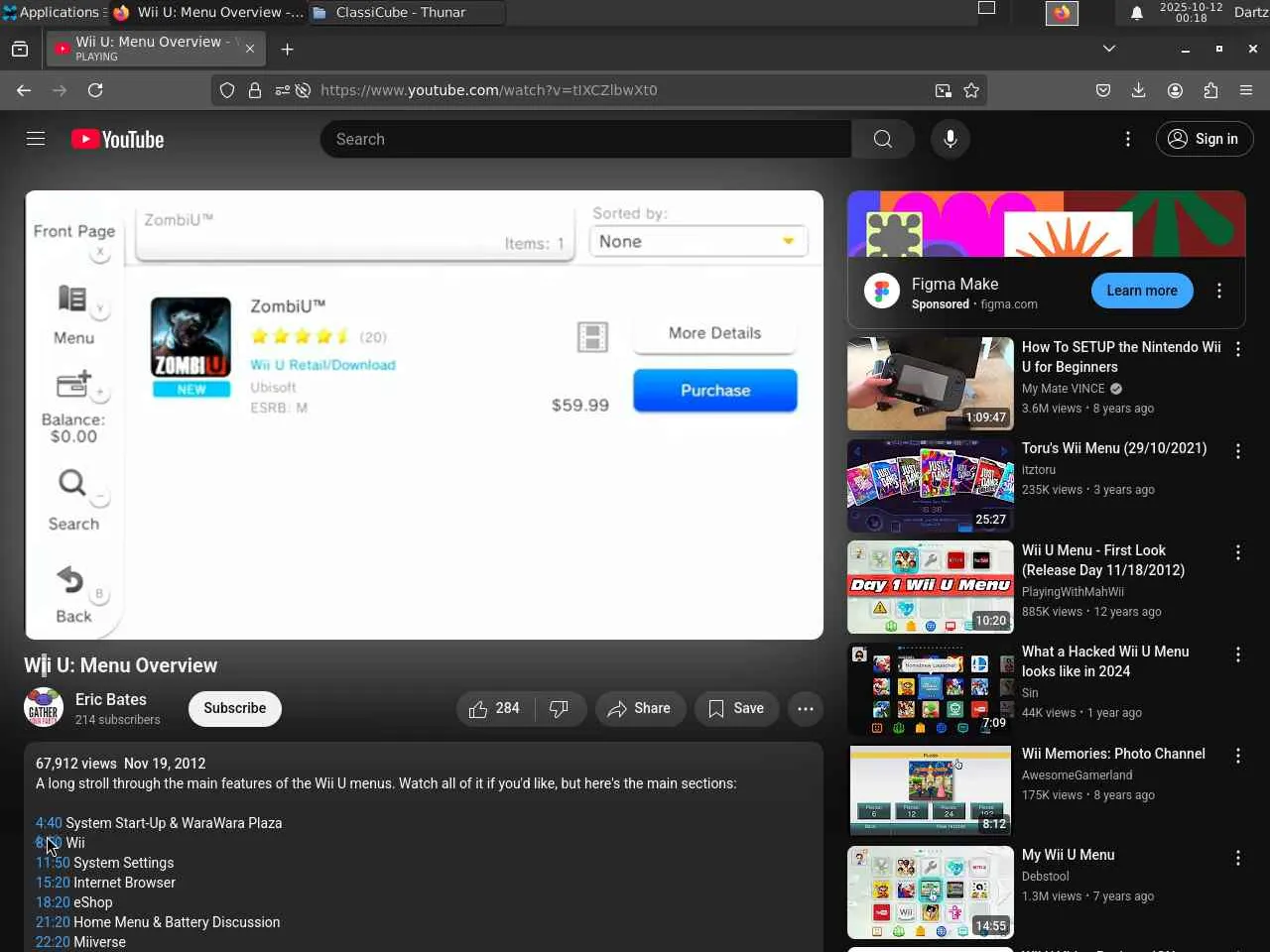Jump to 11:50 System Settings timestamp
This screenshot has height=952, width=1270.
pos(53,863)
